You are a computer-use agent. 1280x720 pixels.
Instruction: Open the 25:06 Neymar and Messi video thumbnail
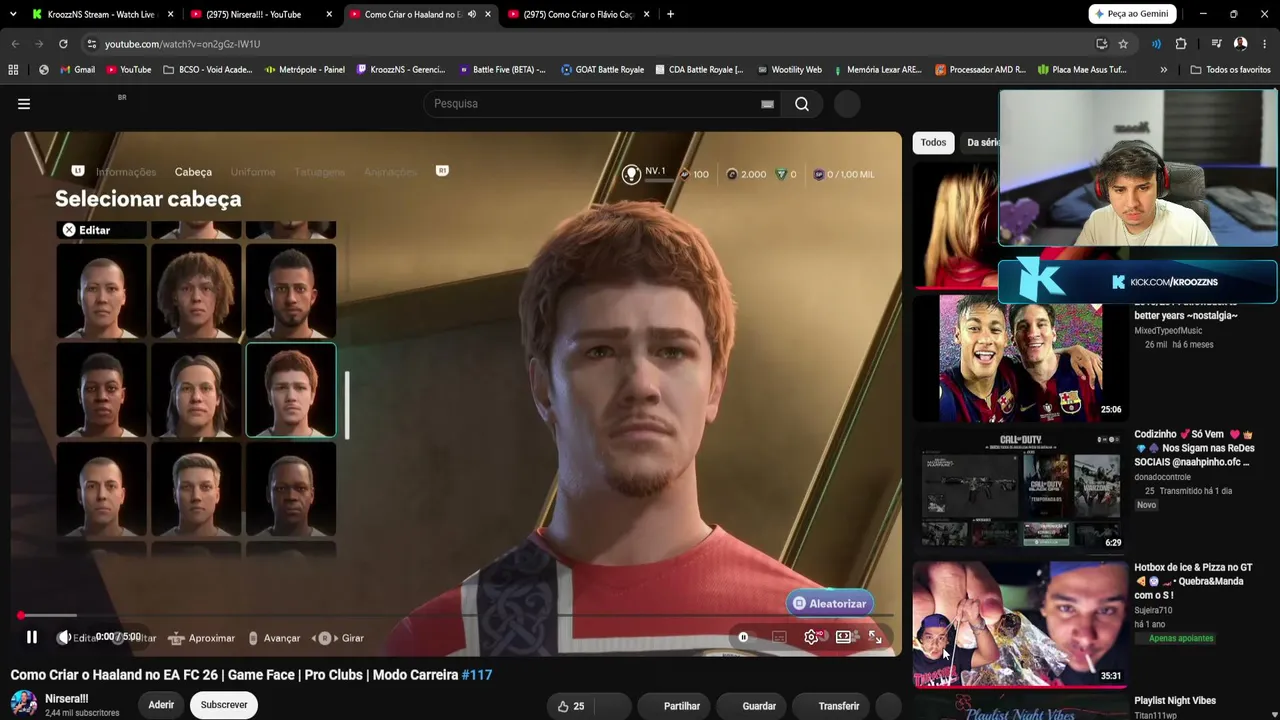[1019, 358]
